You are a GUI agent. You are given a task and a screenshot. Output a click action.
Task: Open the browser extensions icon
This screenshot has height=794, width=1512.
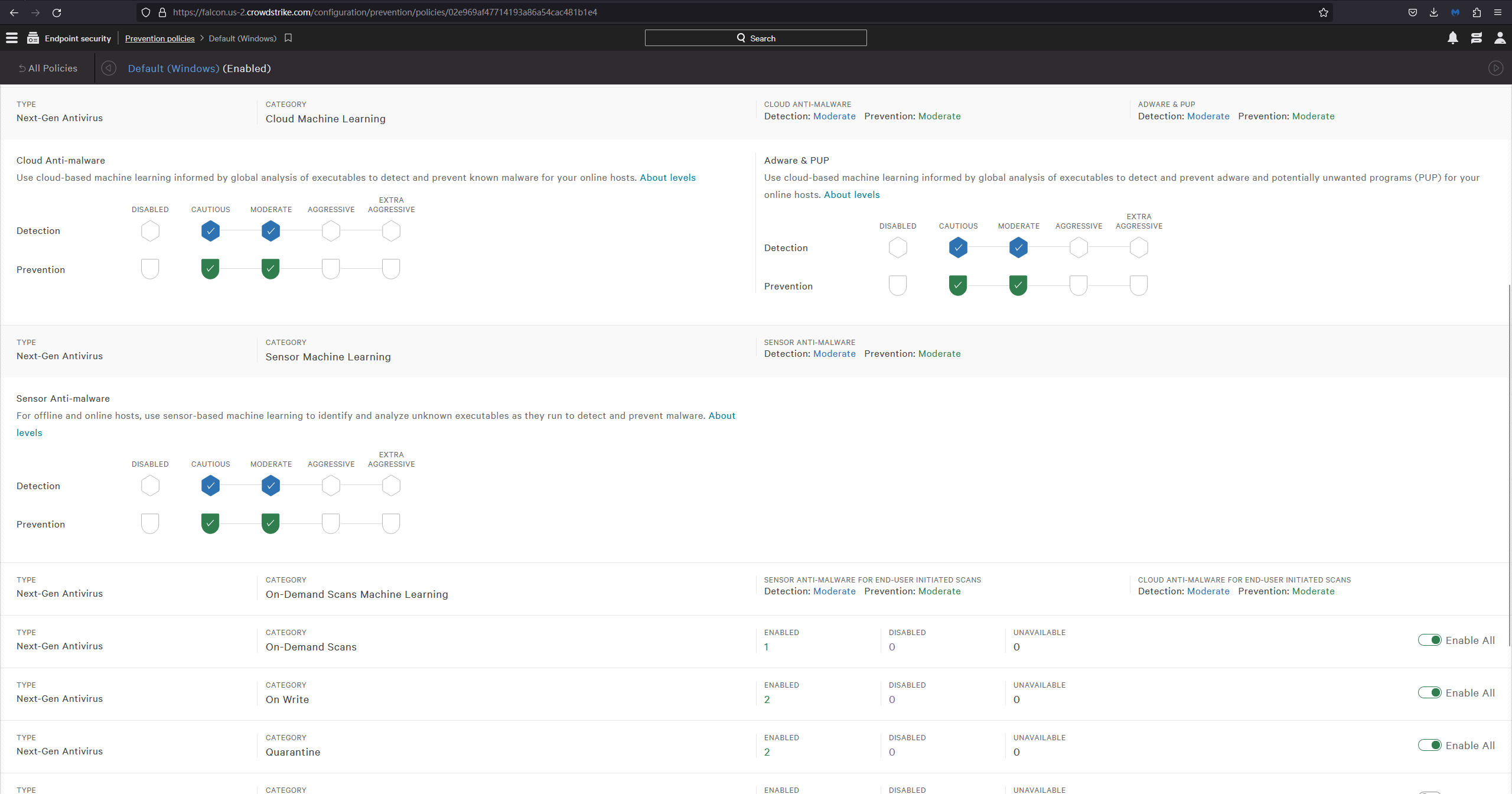(1477, 12)
